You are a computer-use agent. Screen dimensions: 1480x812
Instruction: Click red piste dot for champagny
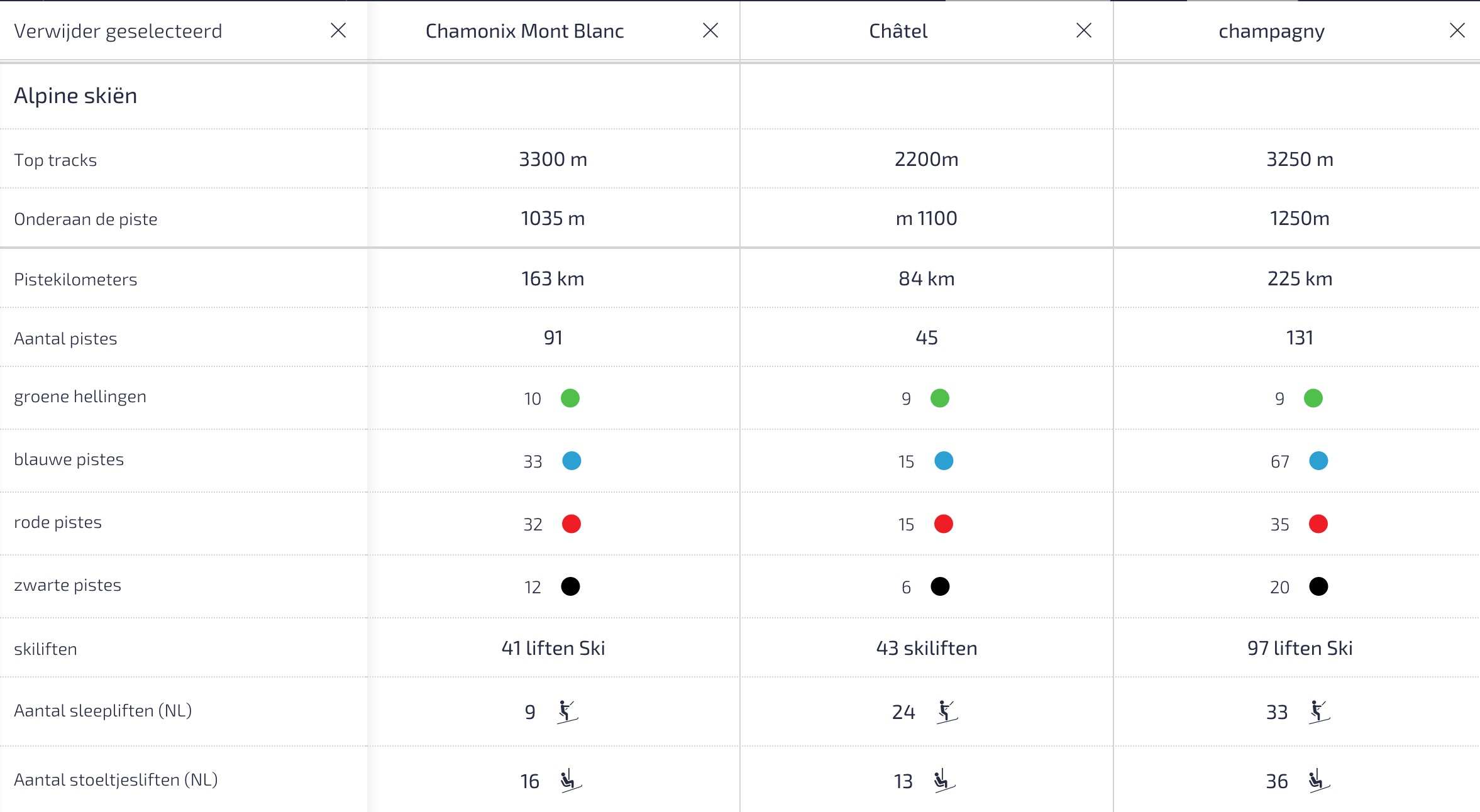point(1318,524)
